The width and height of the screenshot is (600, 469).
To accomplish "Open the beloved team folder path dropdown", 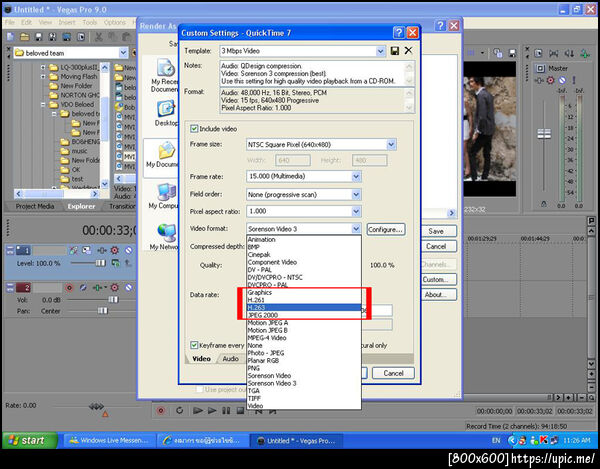I will 123,53.
